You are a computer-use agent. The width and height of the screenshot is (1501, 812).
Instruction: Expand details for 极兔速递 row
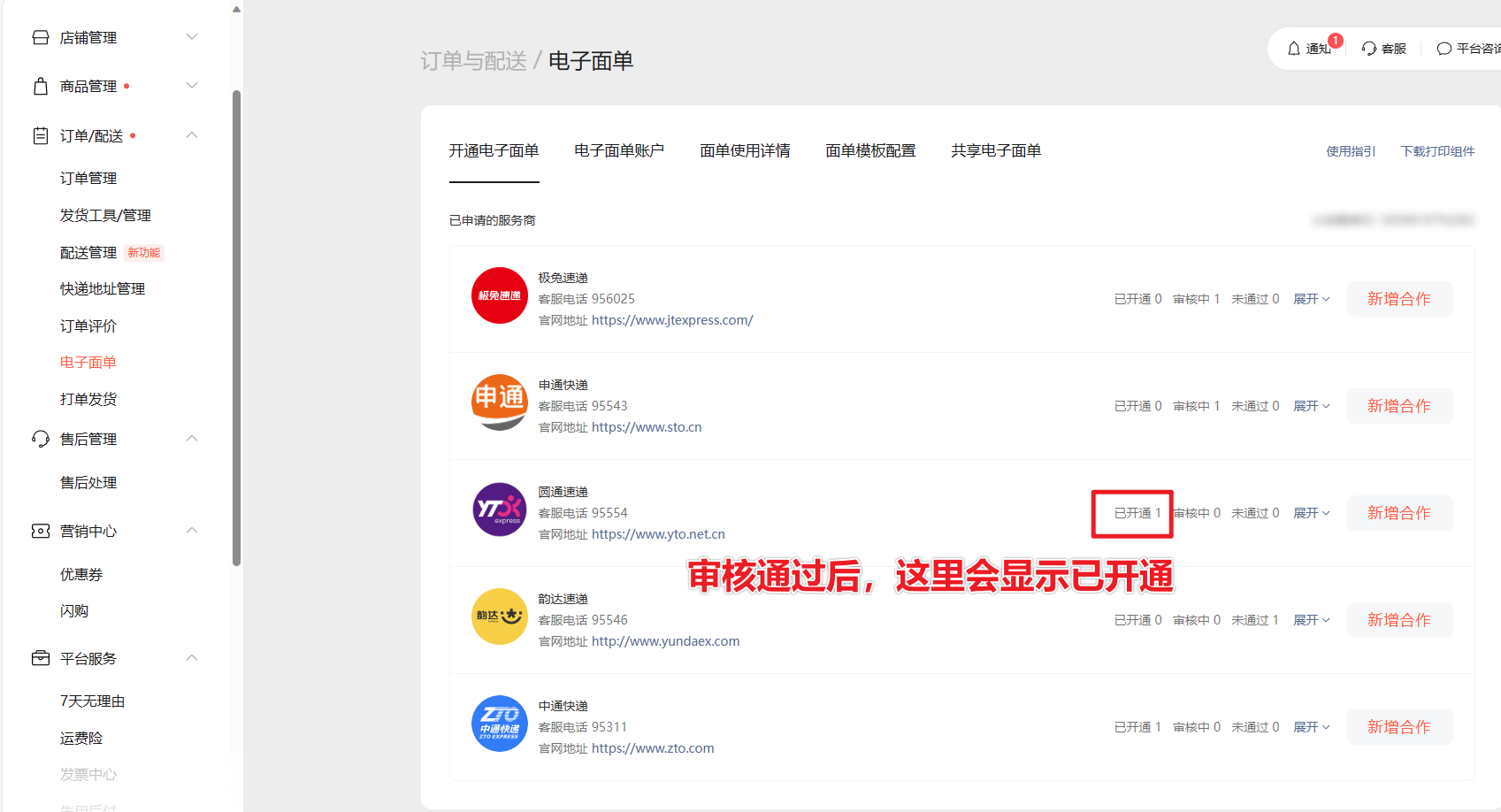pyautogui.click(x=1311, y=299)
